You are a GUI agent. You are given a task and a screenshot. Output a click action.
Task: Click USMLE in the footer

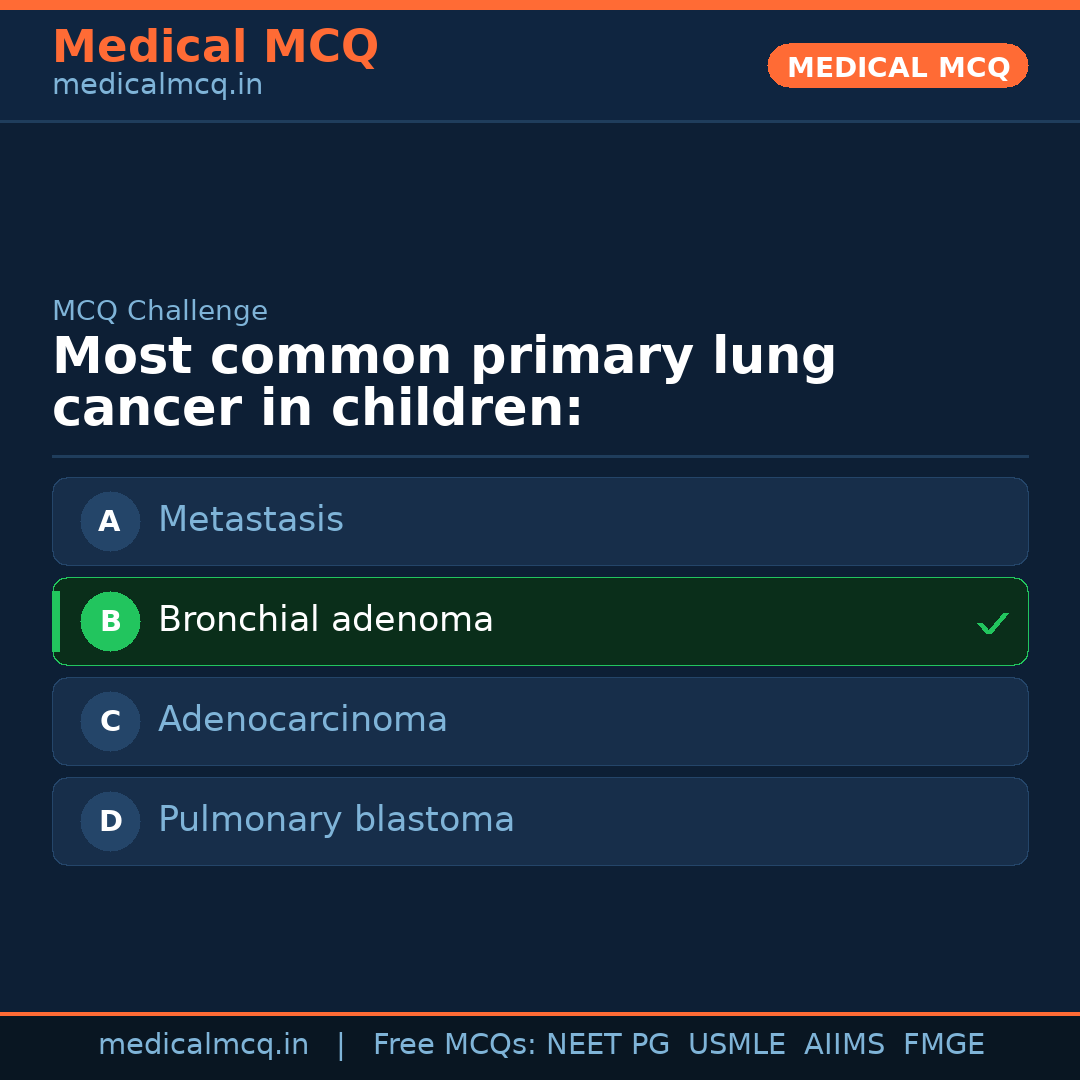coord(736,1045)
